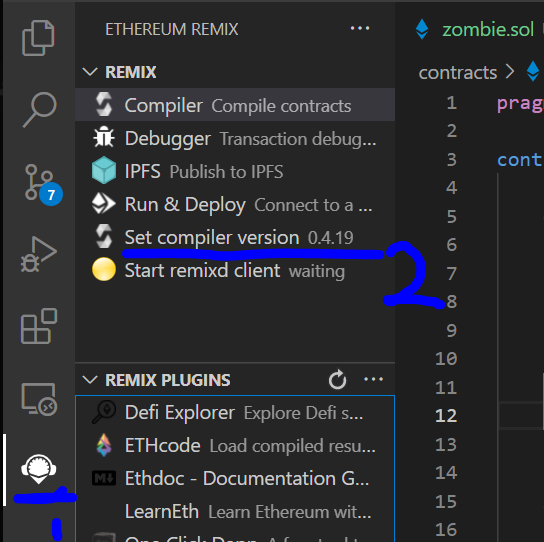Image resolution: width=544 pixels, height=542 pixels.
Task: Click line number 16 in editor
Action: (x=446, y=529)
